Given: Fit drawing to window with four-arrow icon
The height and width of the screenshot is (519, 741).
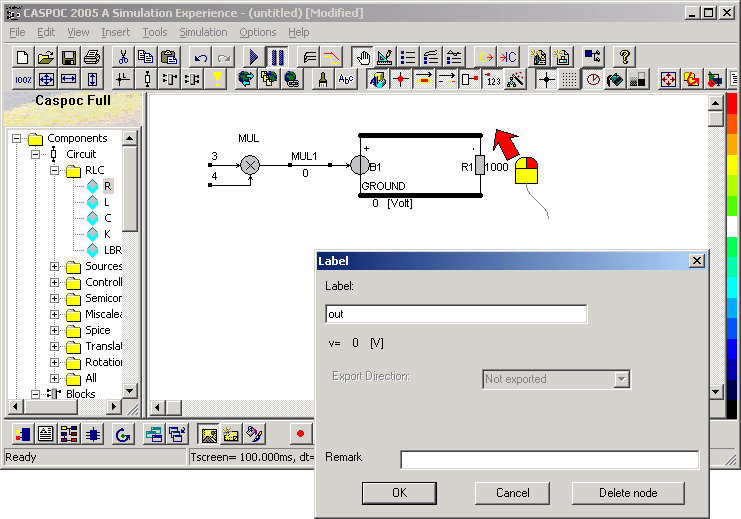Looking at the screenshot, I should (x=46, y=79).
